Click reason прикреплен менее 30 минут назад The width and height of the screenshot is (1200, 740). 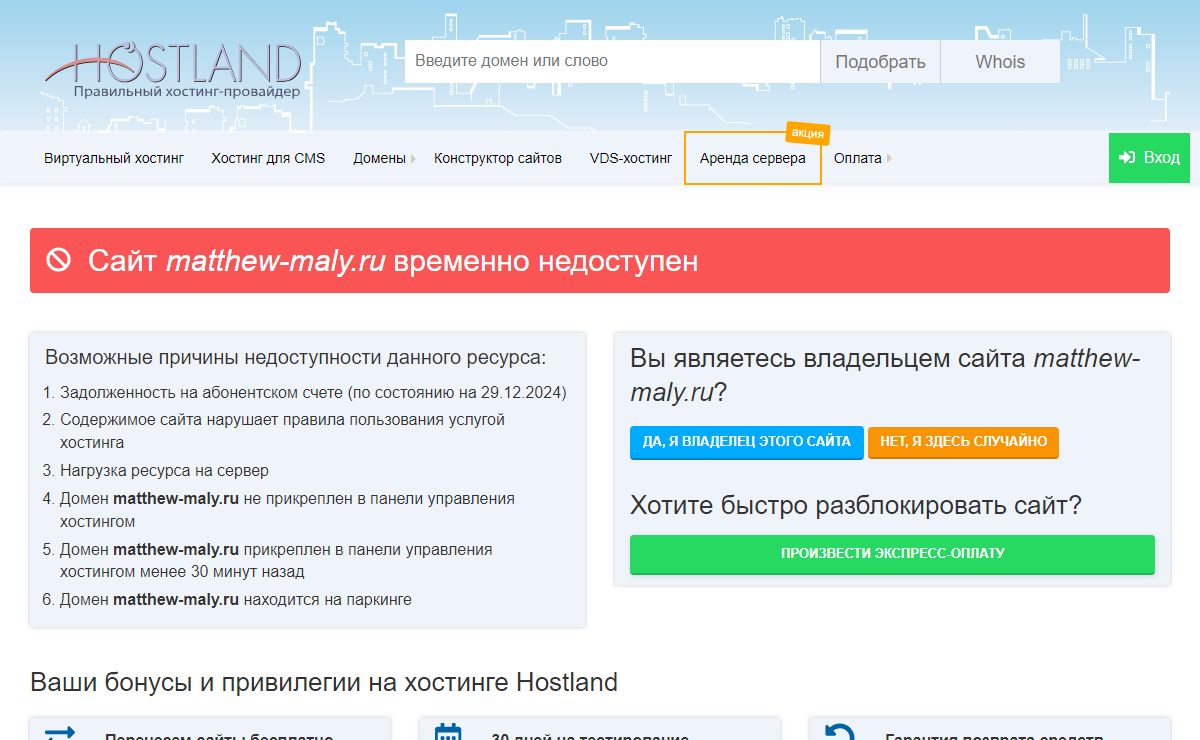[276, 561]
